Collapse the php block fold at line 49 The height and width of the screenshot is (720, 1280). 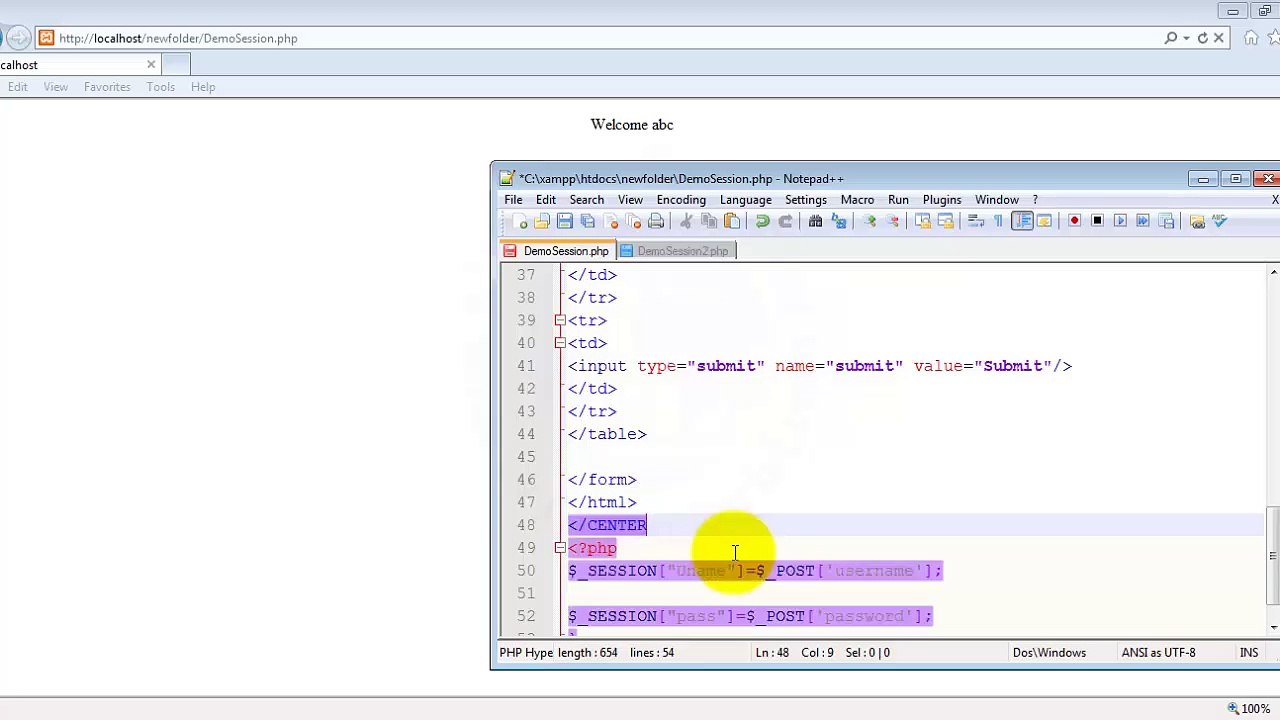point(560,548)
